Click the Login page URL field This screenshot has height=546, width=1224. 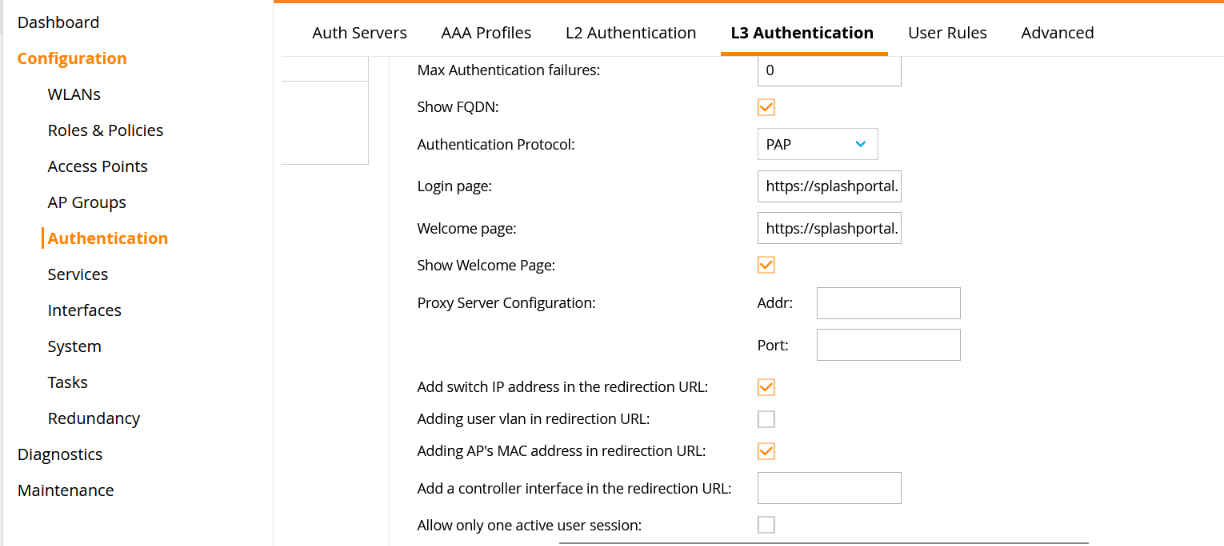click(x=829, y=186)
